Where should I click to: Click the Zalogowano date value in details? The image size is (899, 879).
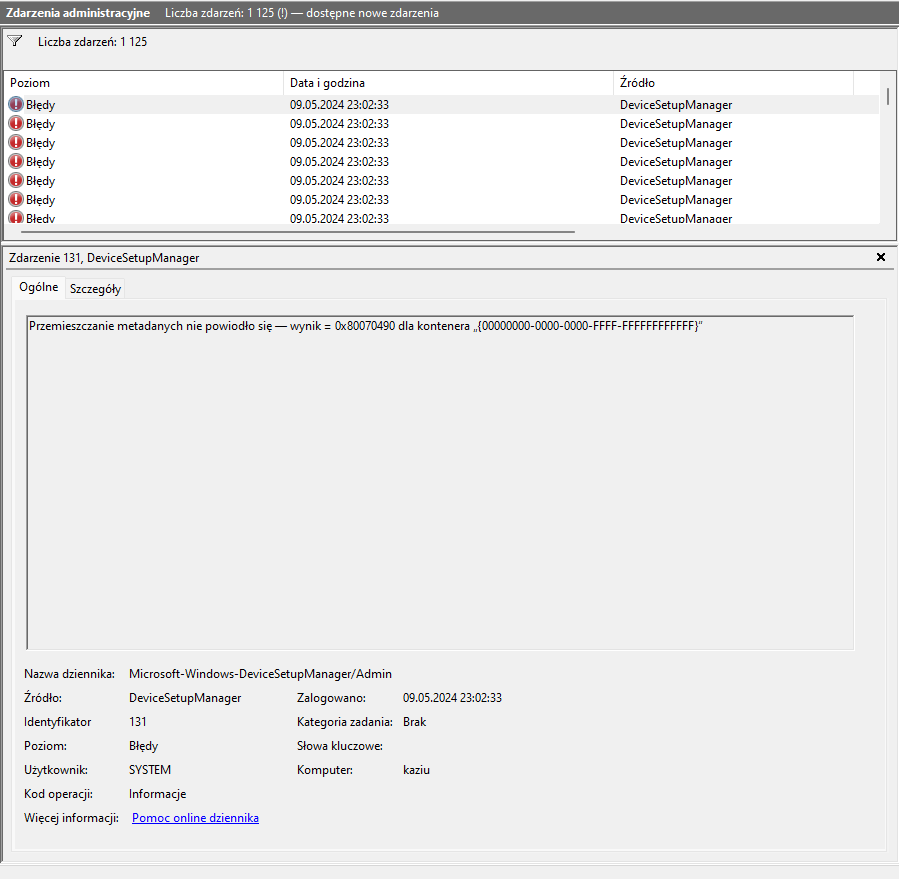(x=452, y=697)
